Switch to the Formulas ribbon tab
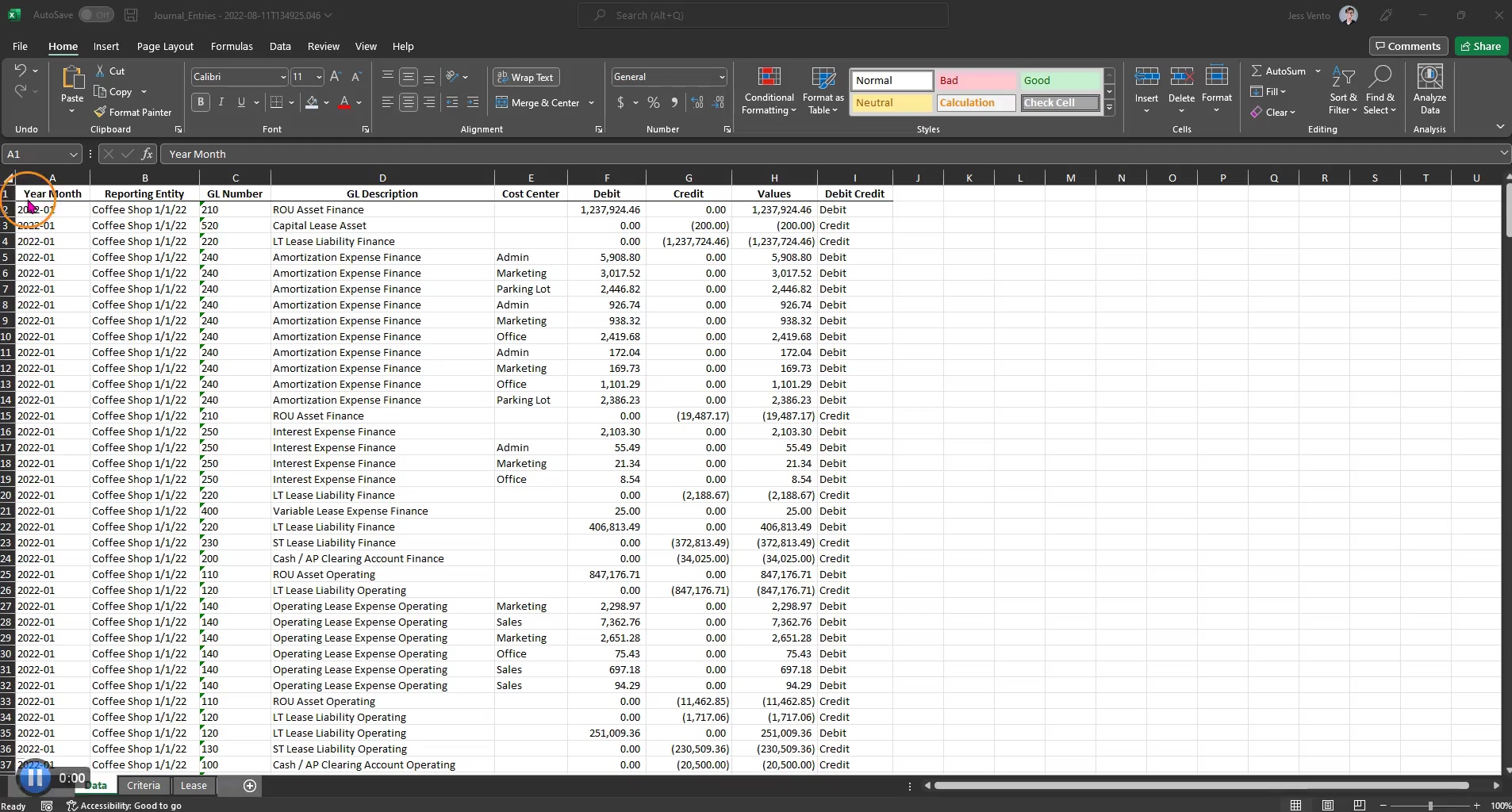 click(232, 46)
